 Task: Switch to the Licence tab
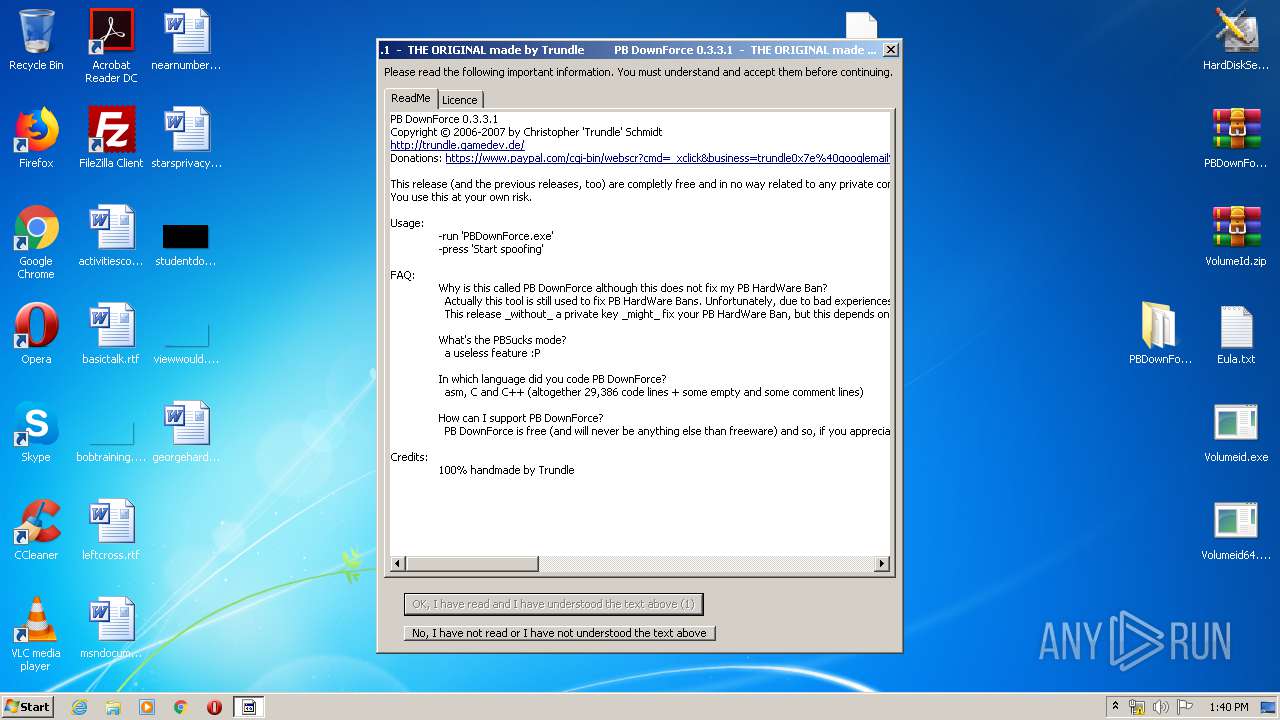click(x=460, y=100)
